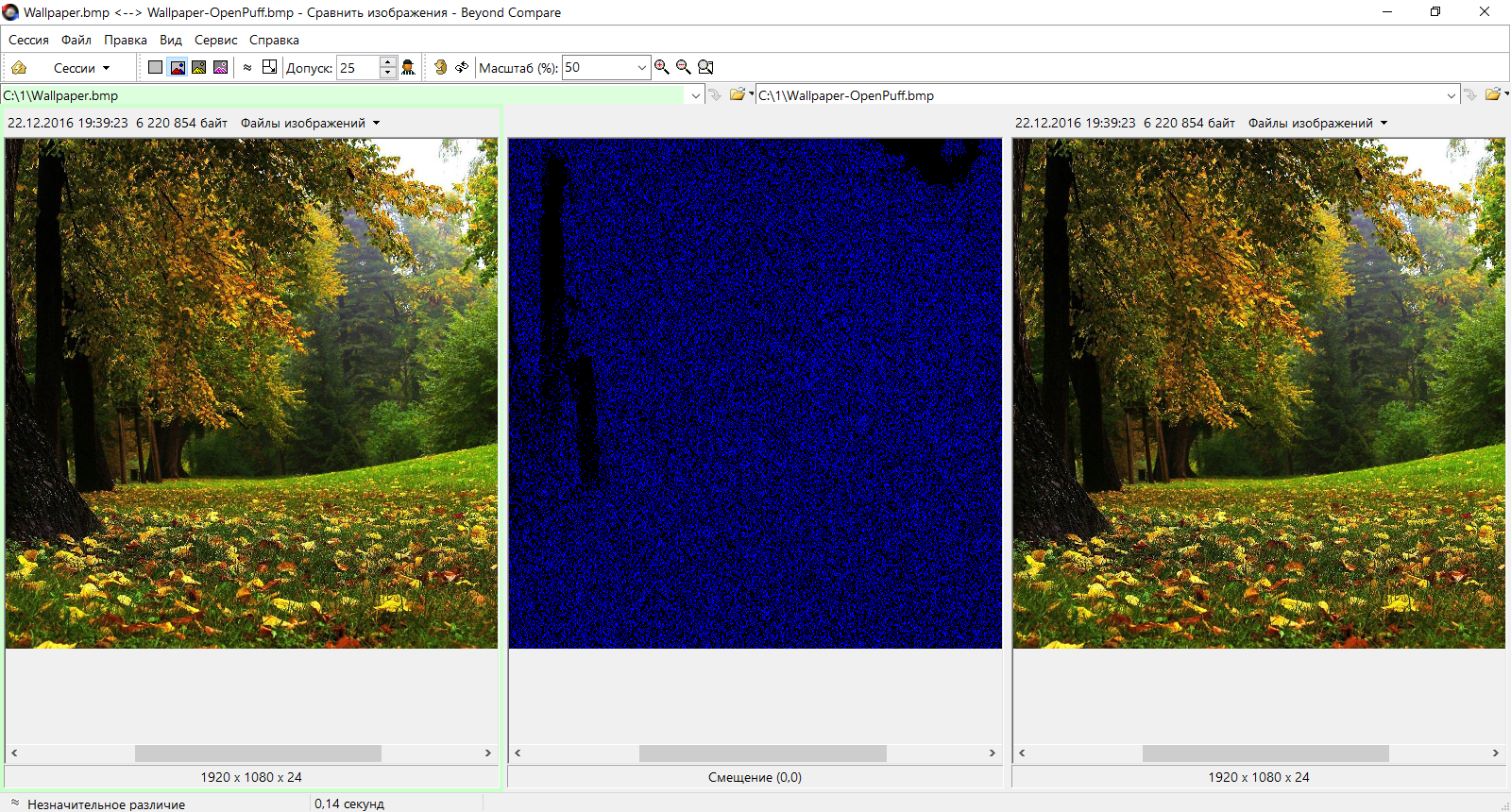Click the Home session icon

pos(19,68)
